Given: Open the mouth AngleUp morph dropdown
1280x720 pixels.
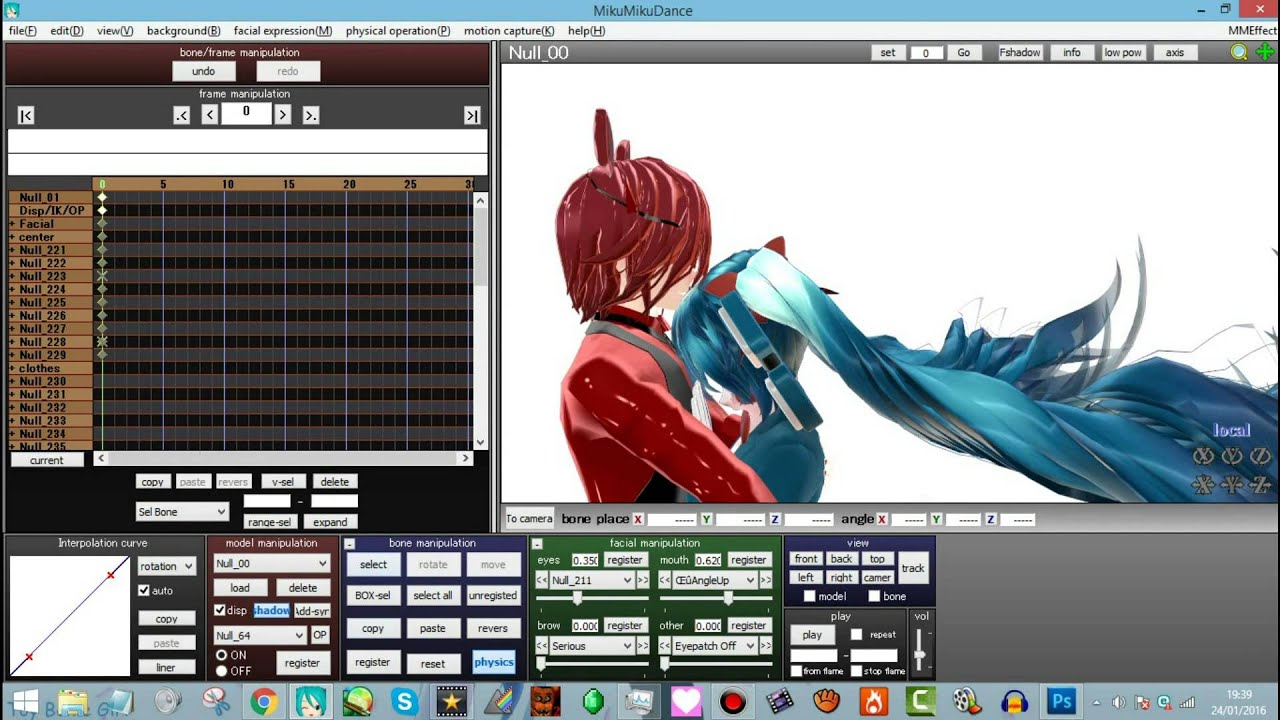Looking at the screenshot, I should coord(714,580).
